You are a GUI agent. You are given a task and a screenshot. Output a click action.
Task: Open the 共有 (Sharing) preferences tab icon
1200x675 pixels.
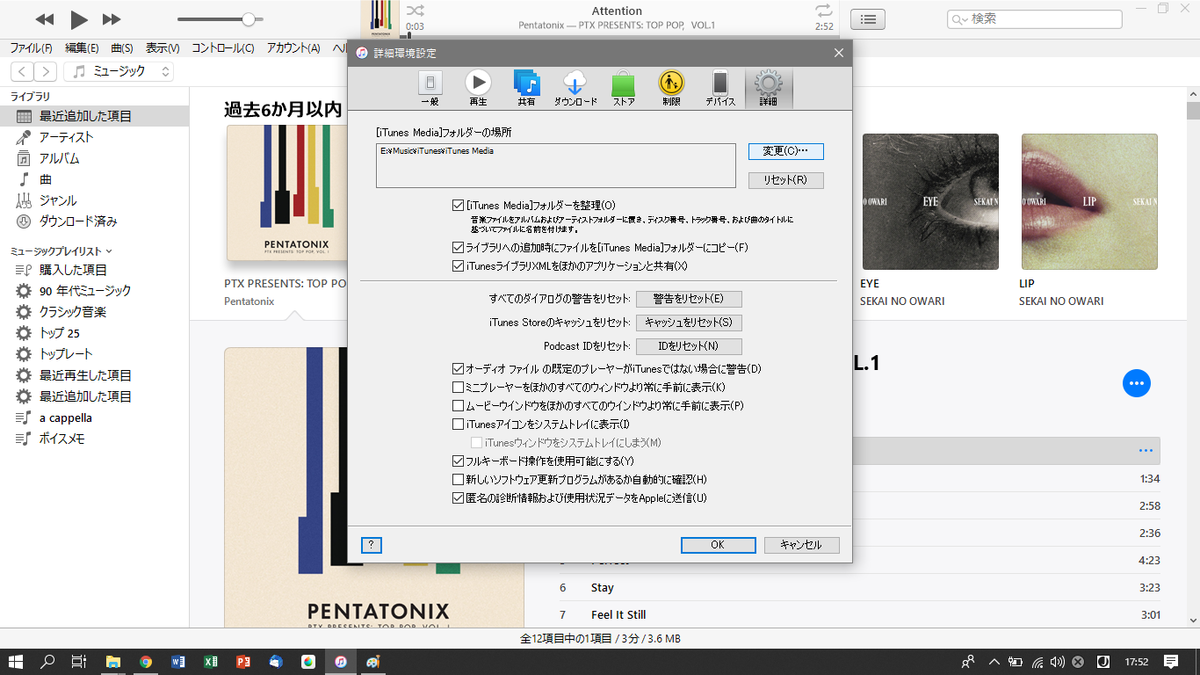click(x=526, y=88)
